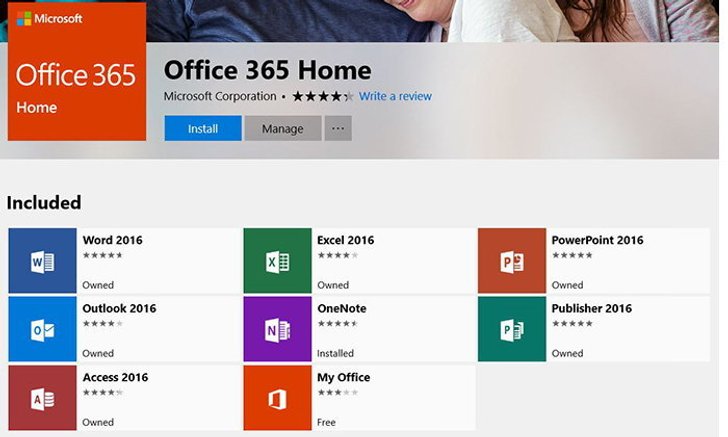Click the Microsoft four-square logo
Screen dimensions: 728x437
(24, 19)
